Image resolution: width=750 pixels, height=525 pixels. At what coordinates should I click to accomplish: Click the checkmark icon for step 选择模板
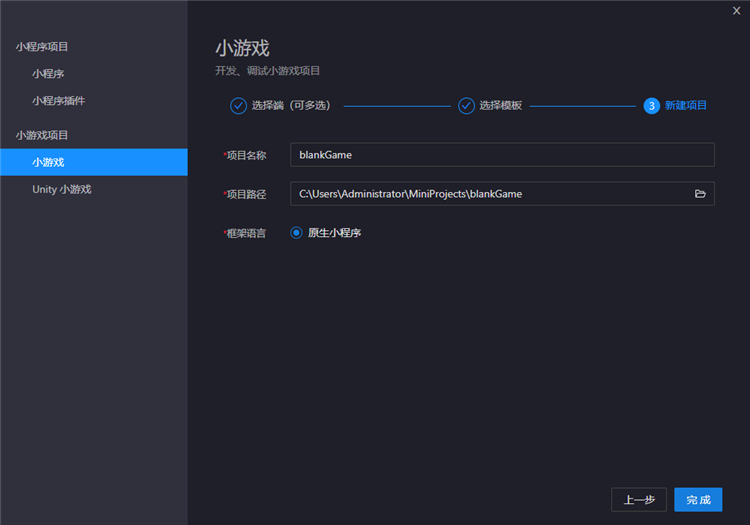coord(466,105)
